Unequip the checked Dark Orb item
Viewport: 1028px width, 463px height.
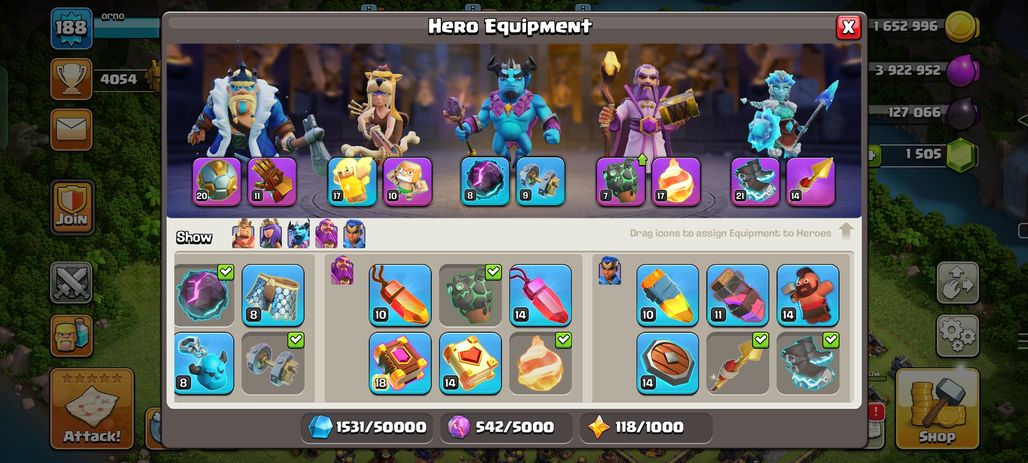tap(204, 295)
